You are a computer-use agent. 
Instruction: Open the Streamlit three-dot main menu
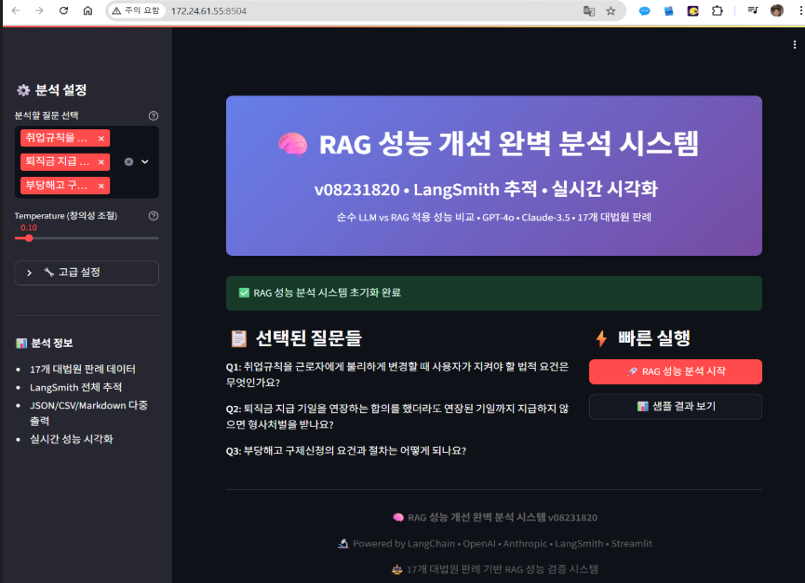[794, 45]
